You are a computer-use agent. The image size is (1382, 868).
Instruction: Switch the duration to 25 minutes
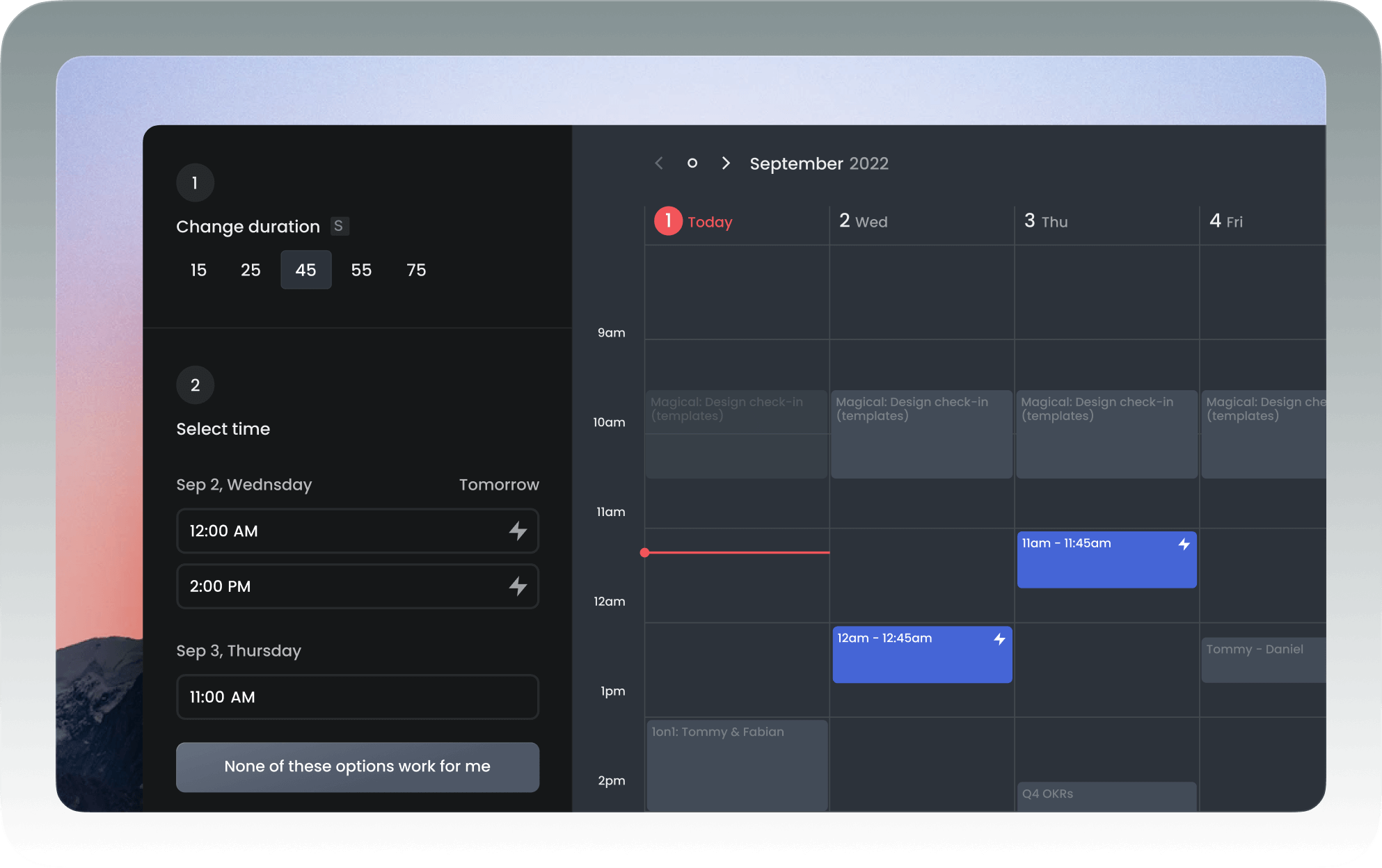[x=251, y=270]
